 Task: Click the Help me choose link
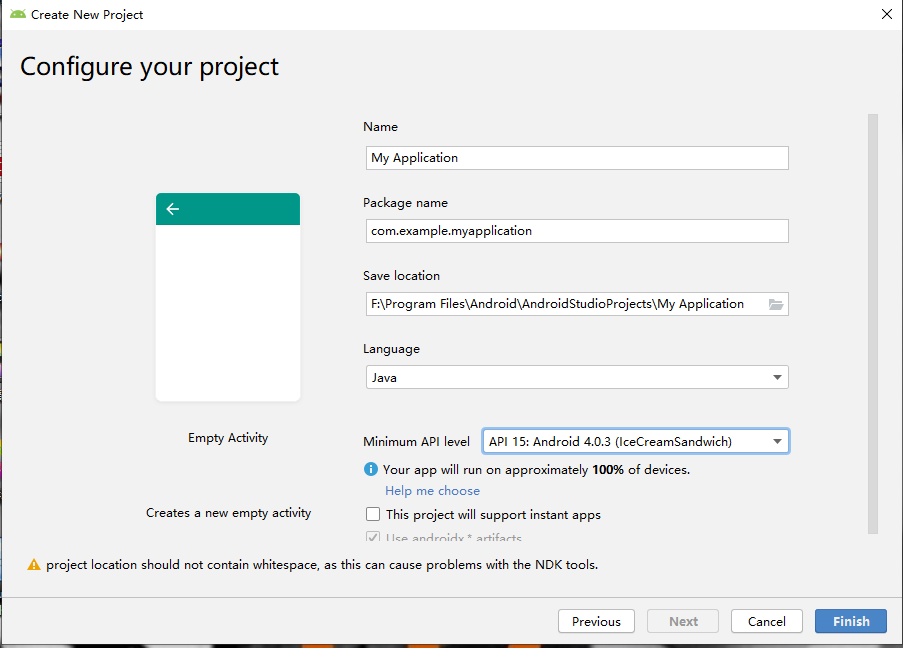(x=432, y=491)
